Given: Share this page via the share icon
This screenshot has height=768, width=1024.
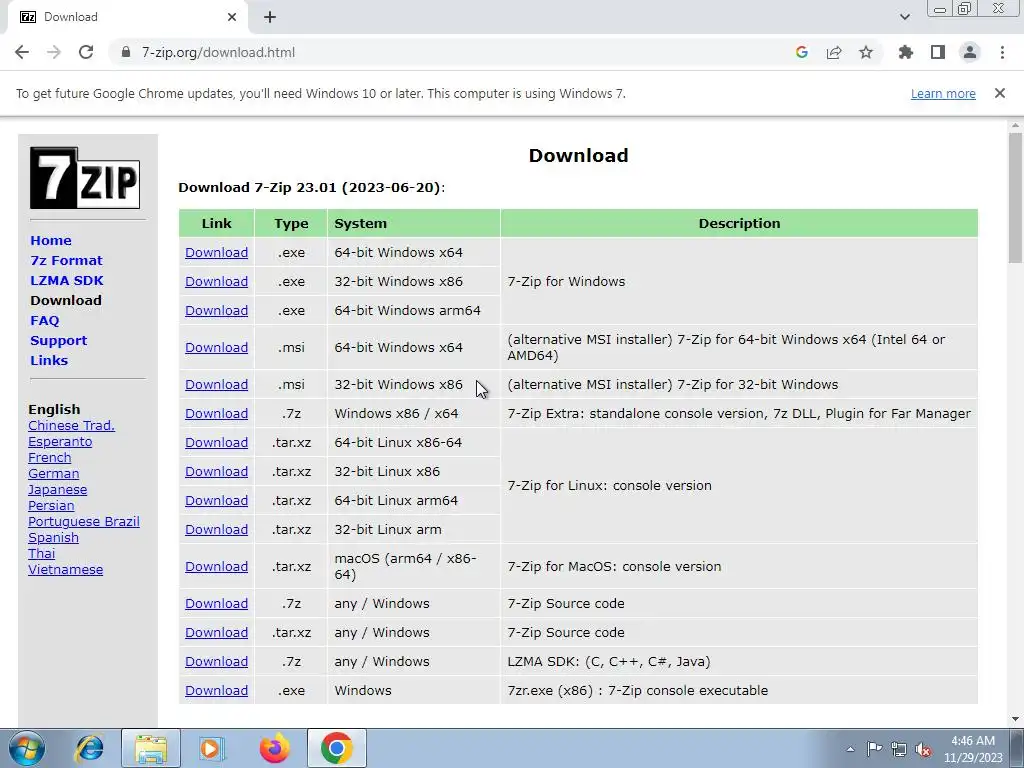Looking at the screenshot, I should point(834,52).
